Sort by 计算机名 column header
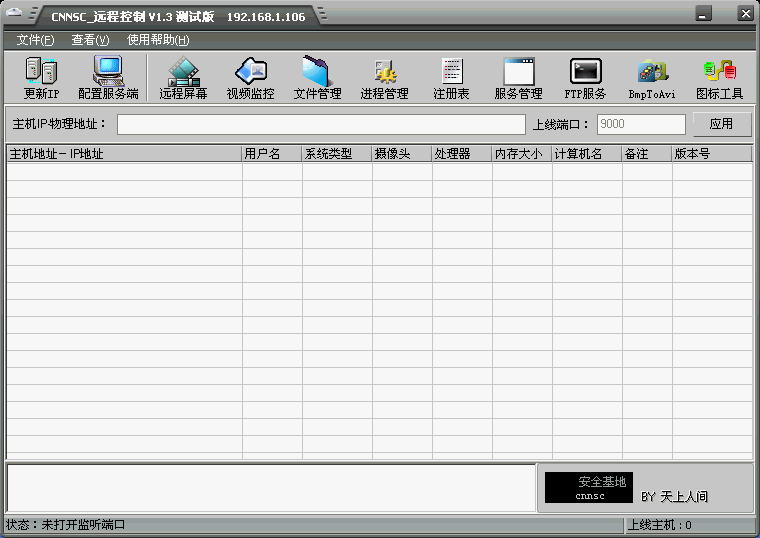 pos(586,154)
